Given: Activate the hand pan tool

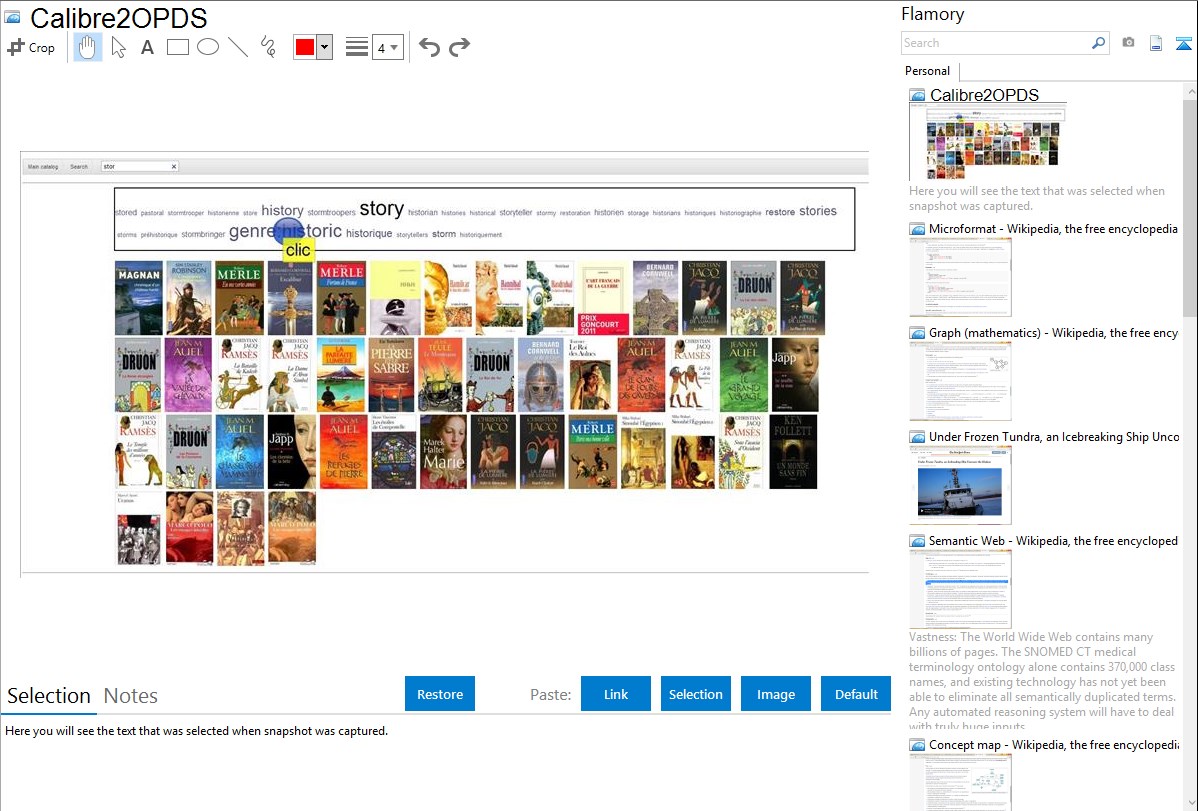Looking at the screenshot, I should coord(88,47).
